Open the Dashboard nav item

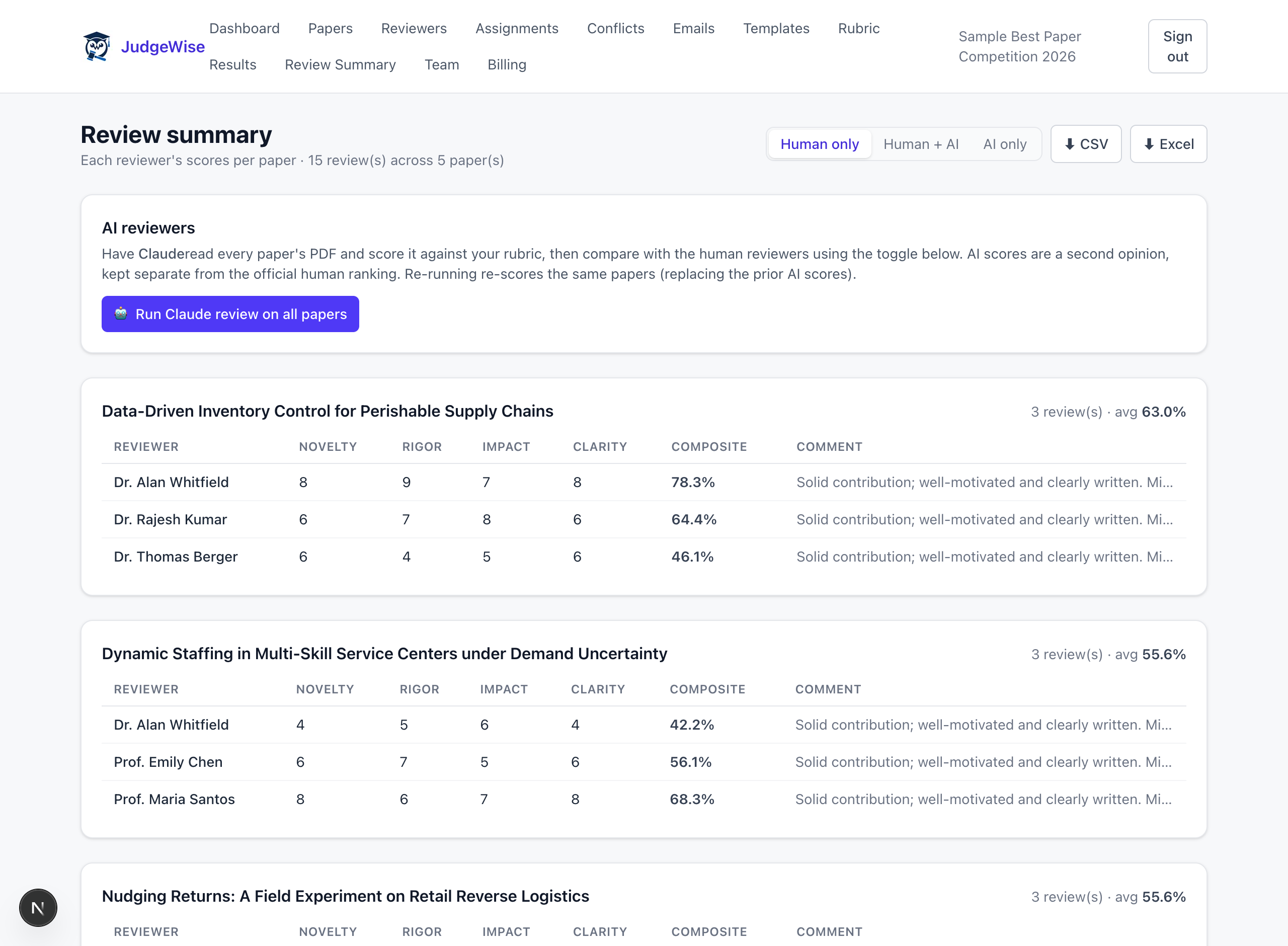tap(245, 28)
